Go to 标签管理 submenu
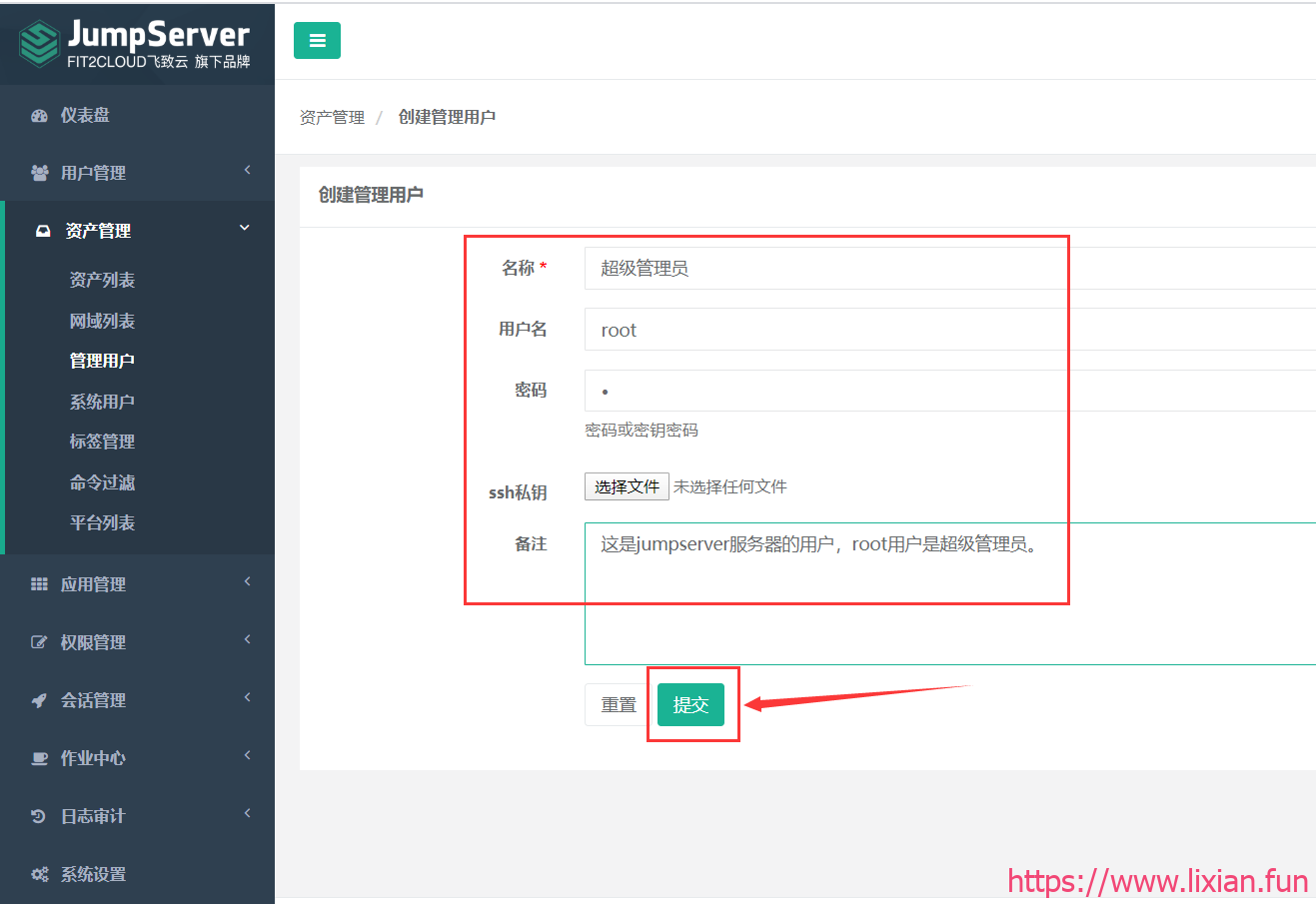 click(102, 442)
